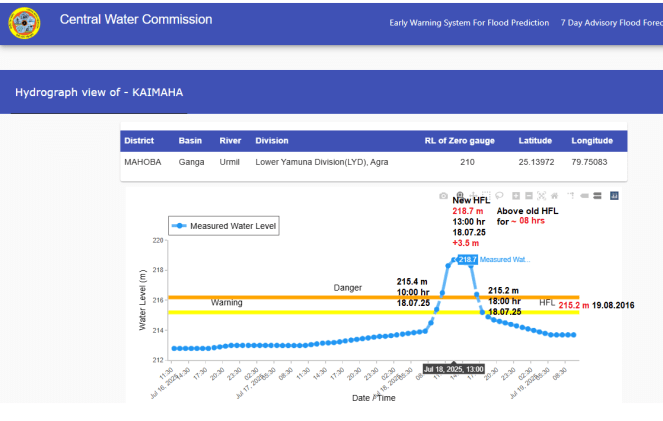This screenshot has height=421, width=663.
Task: Reset axes using the home icon
Action: pyautogui.click(x=554, y=196)
